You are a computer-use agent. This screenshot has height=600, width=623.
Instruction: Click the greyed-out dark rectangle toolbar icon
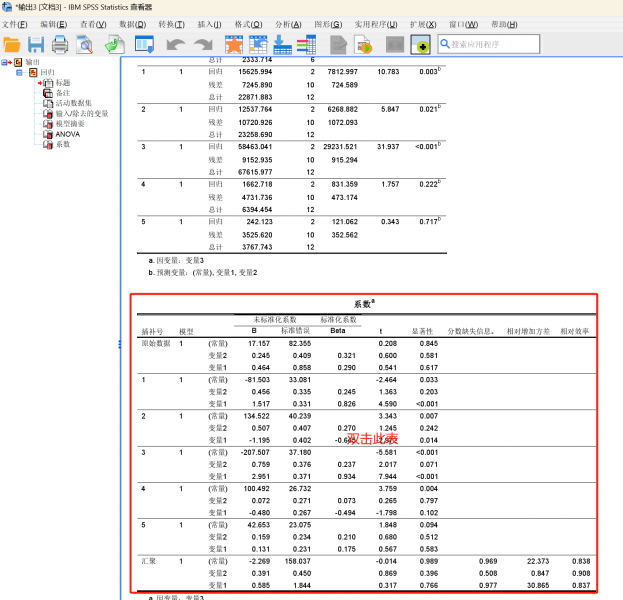pyautogui.click(x=395, y=45)
